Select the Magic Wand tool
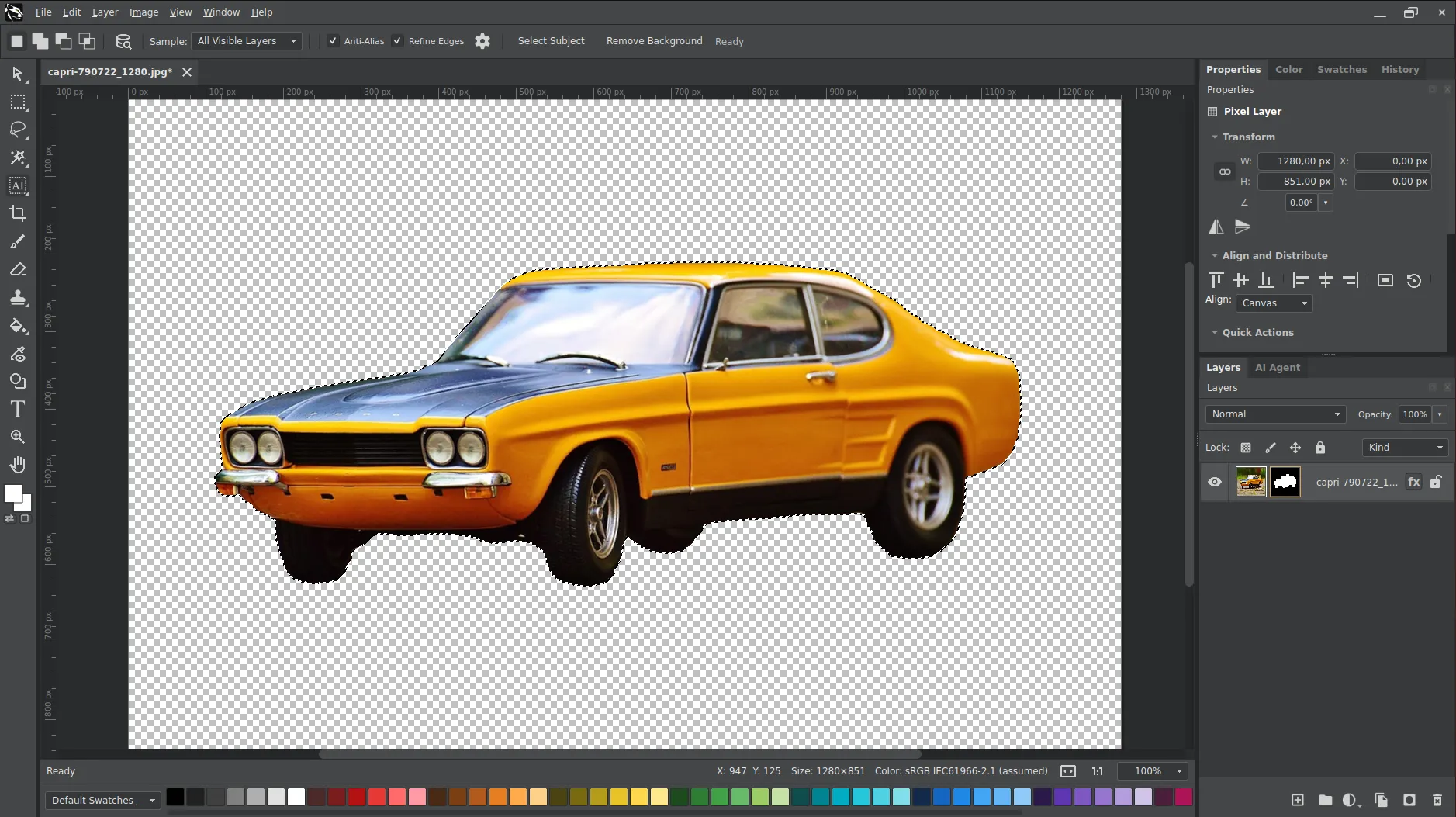The height and width of the screenshot is (817, 1456). pyautogui.click(x=18, y=158)
